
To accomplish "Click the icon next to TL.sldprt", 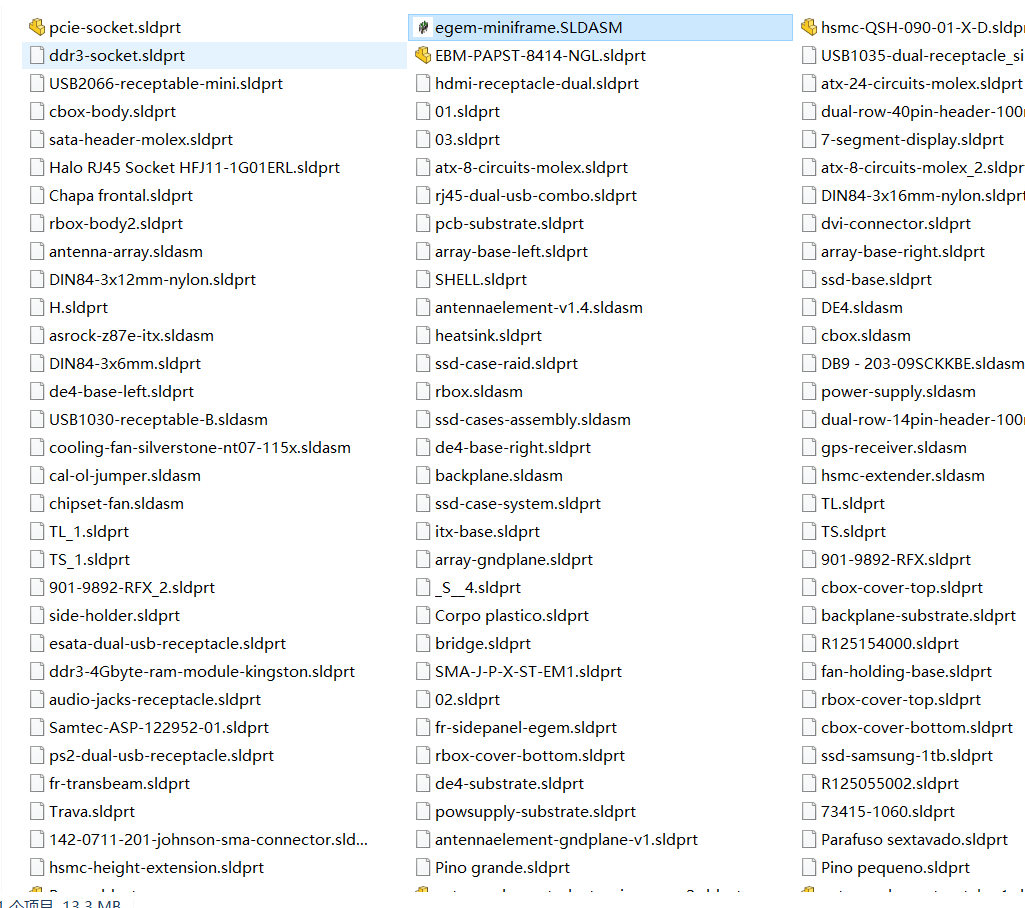I will (809, 503).
